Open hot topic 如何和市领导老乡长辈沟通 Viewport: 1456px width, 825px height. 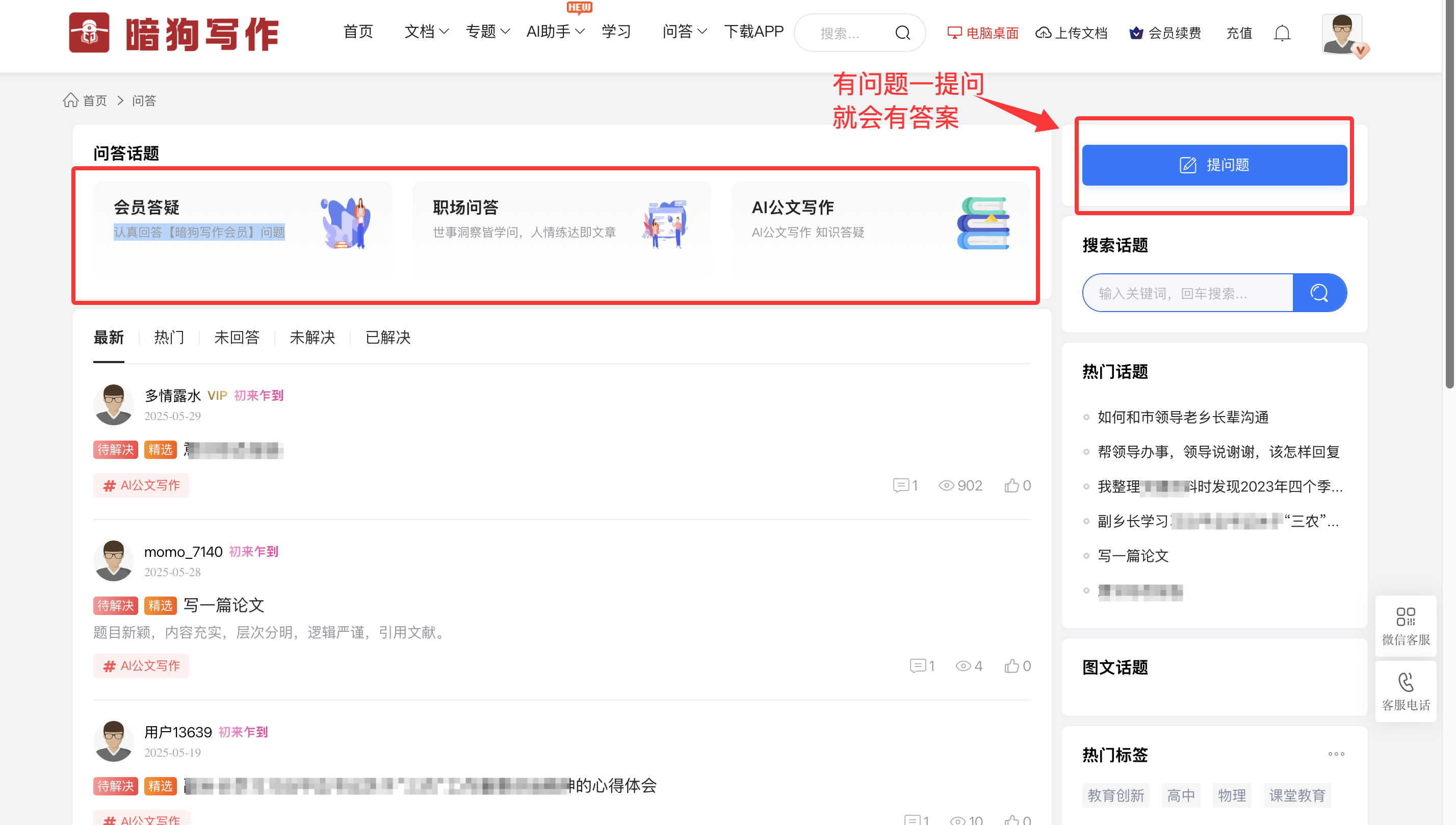click(x=1183, y=417)
